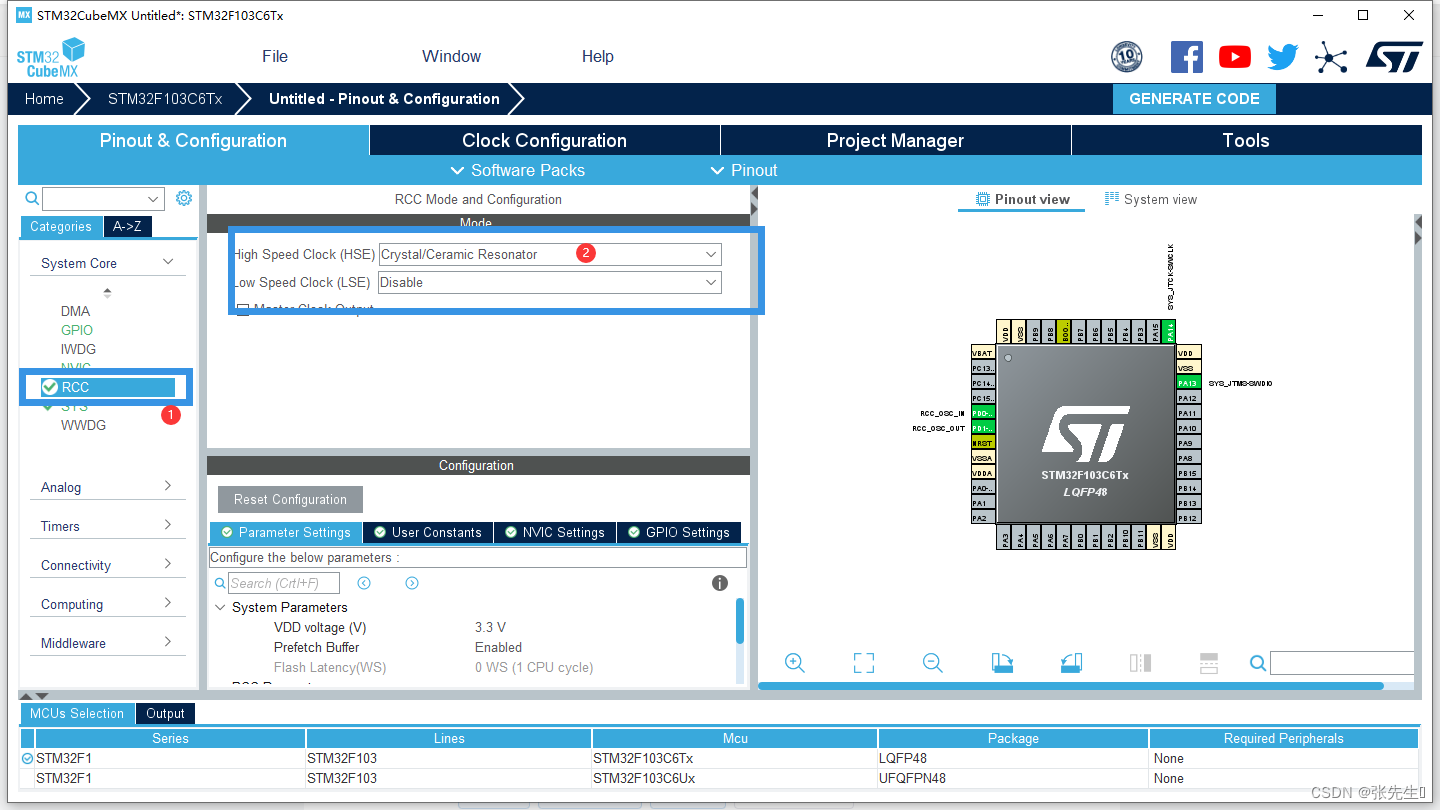Viewport: 1440px width, 810px height.
Task: Select IWDG in System Core list
Action: tap(79, 349)
